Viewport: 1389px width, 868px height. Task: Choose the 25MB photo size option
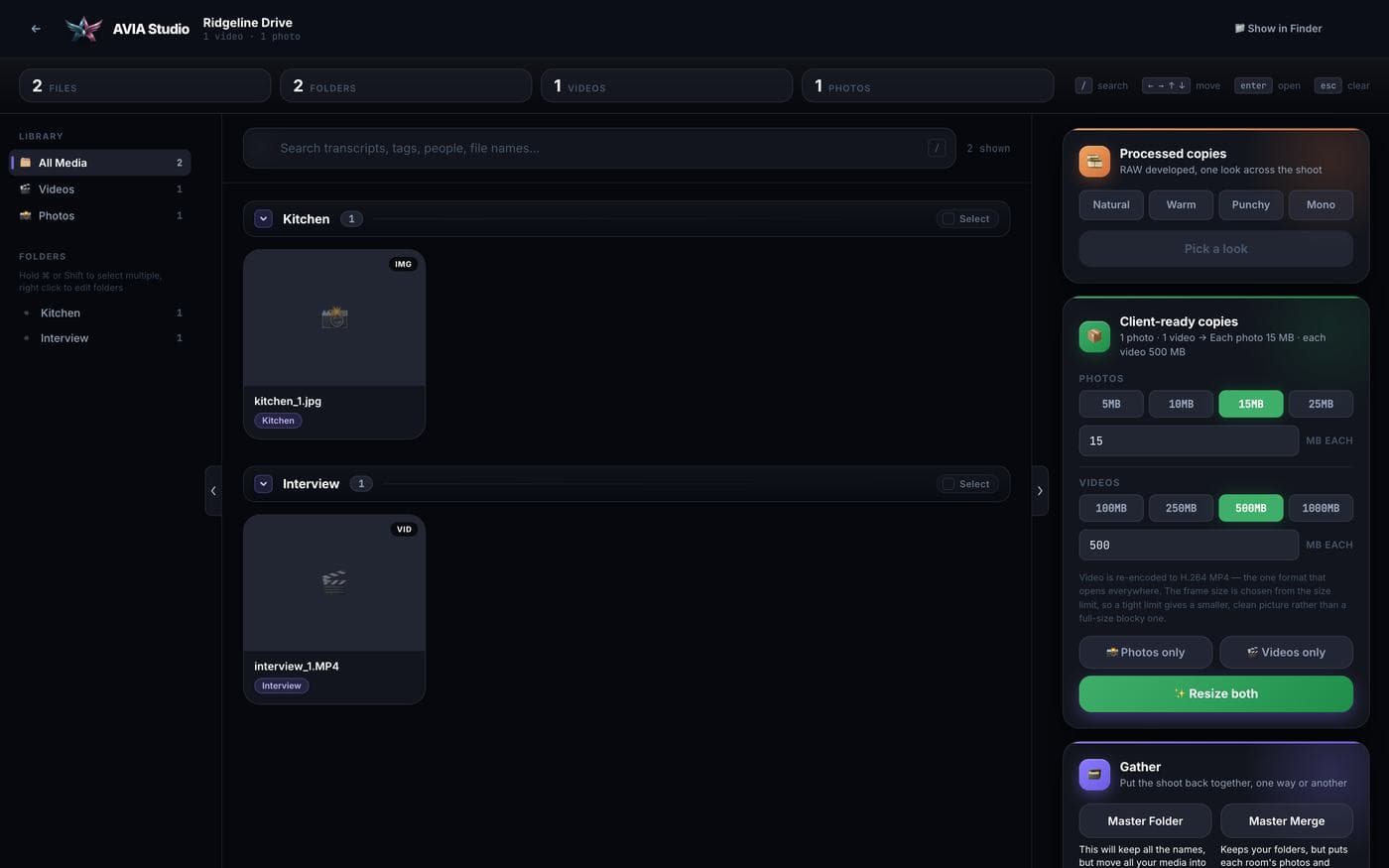pyautogui.click(x=1321, y=404)
